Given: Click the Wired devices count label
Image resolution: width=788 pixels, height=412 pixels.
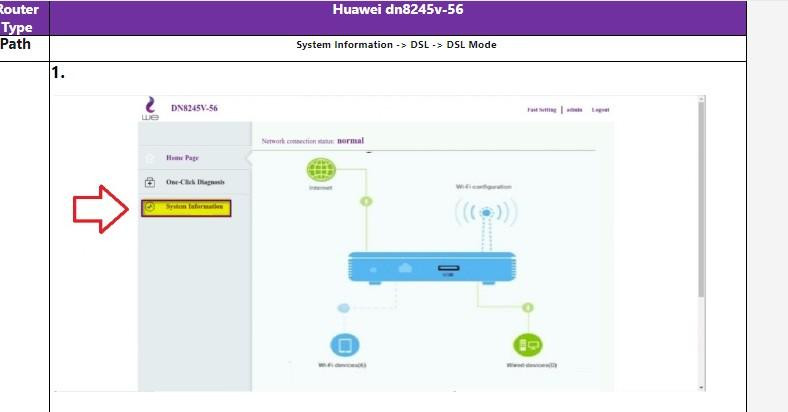Looking at the screenshot, I should coord(532,365).
